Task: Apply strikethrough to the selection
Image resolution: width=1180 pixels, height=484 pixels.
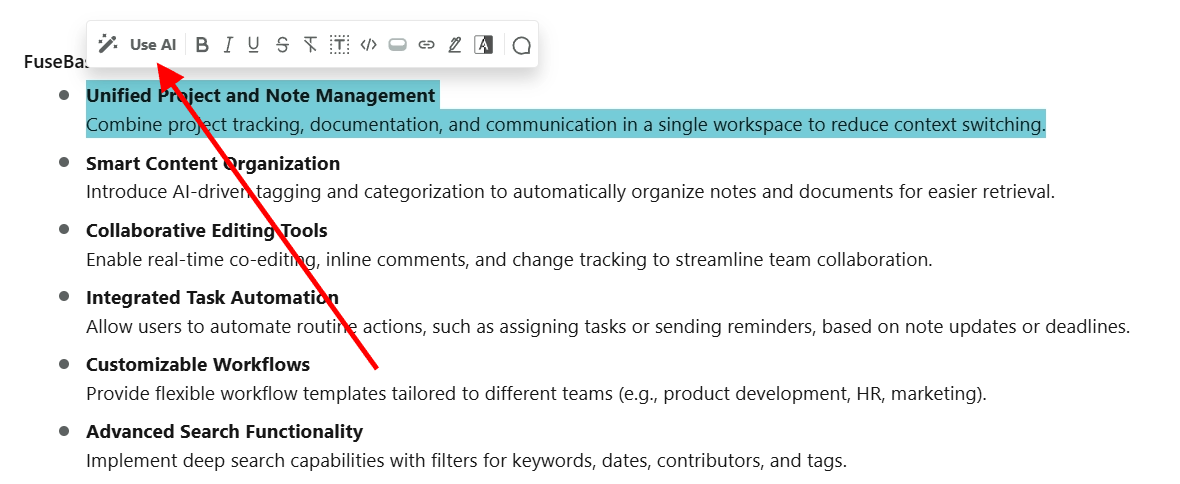Action: point(282,45)
